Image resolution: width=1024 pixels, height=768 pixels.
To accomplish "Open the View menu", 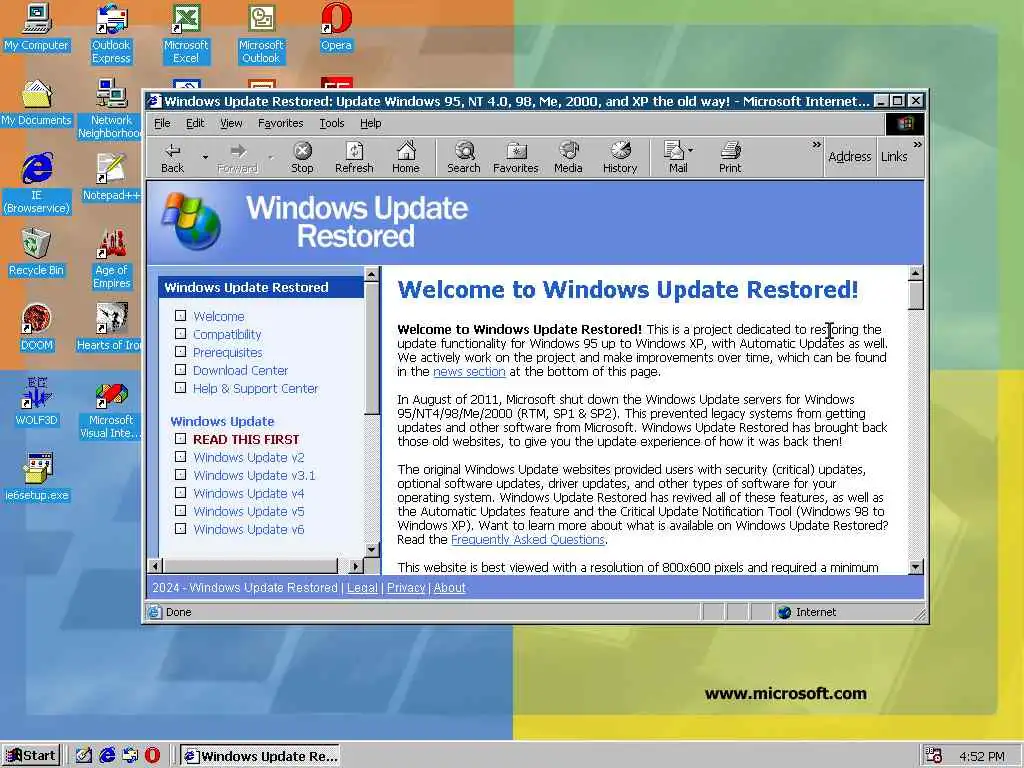I will point(231,123).
